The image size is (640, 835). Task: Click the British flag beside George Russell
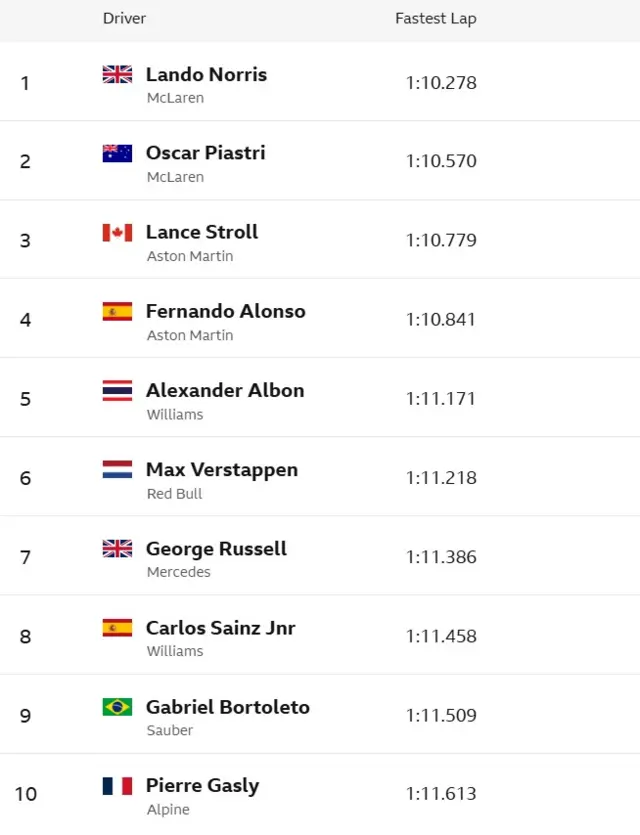point(117,549)
